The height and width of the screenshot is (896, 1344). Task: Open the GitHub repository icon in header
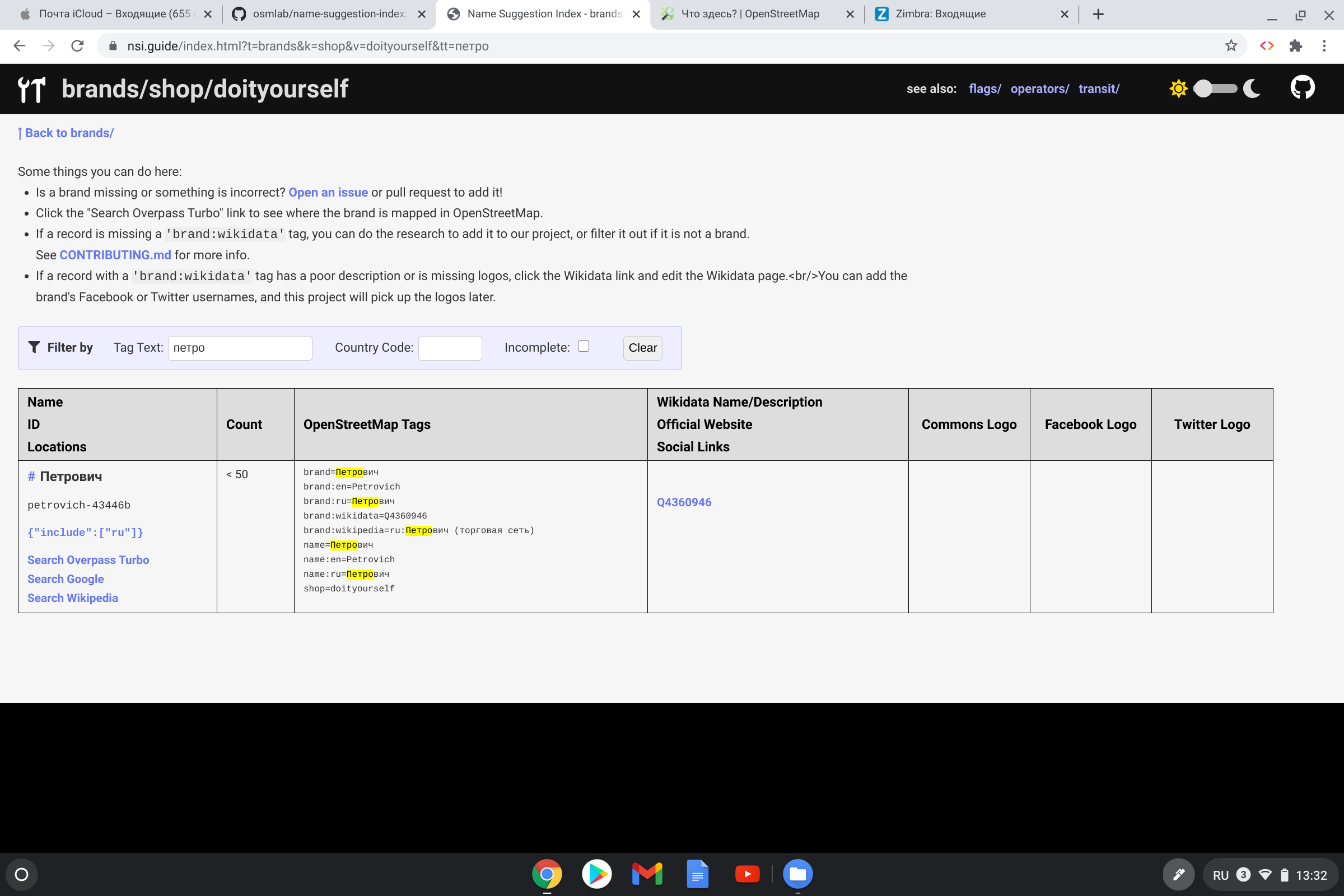[x=1303, y=88]
